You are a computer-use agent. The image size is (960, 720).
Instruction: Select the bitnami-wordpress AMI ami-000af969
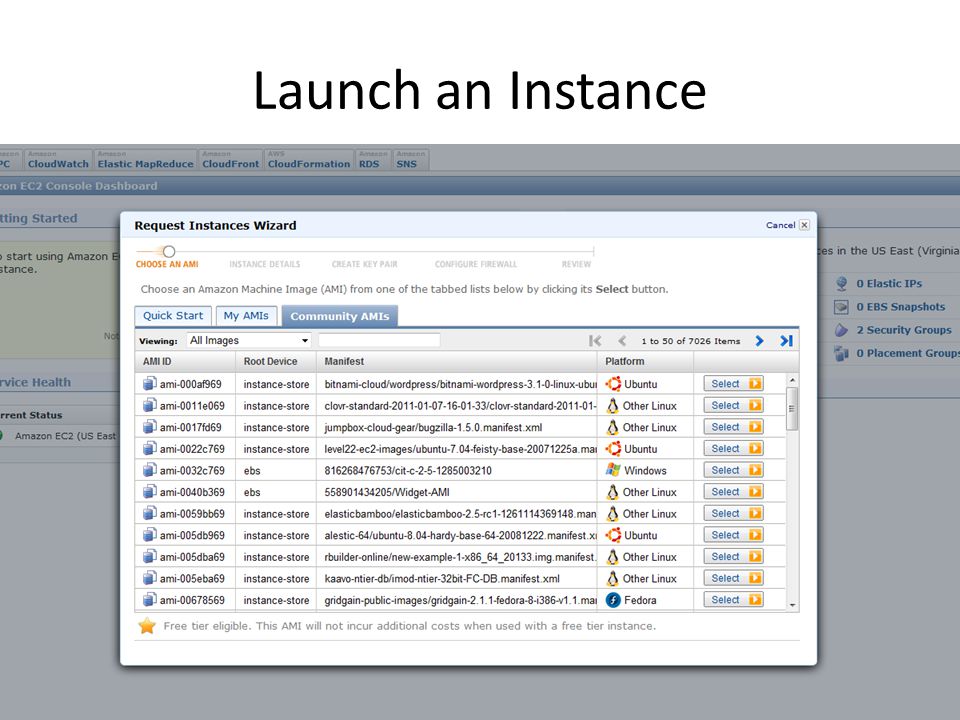[733, 384]
